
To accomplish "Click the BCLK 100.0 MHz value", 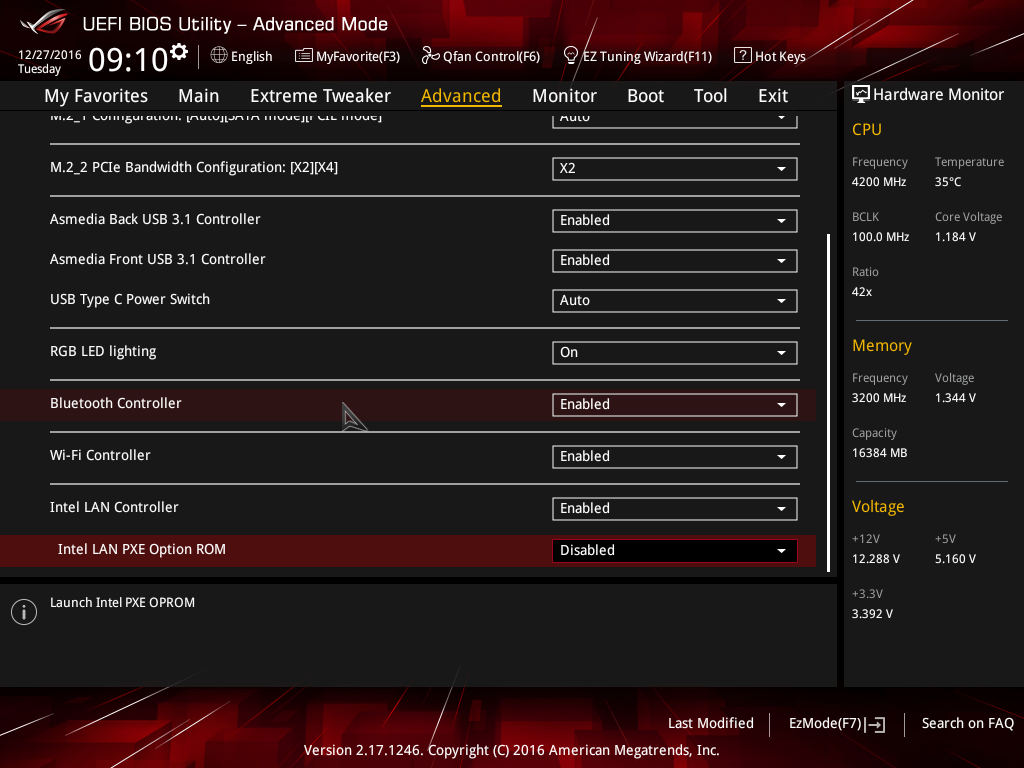I will click(880, 237).
